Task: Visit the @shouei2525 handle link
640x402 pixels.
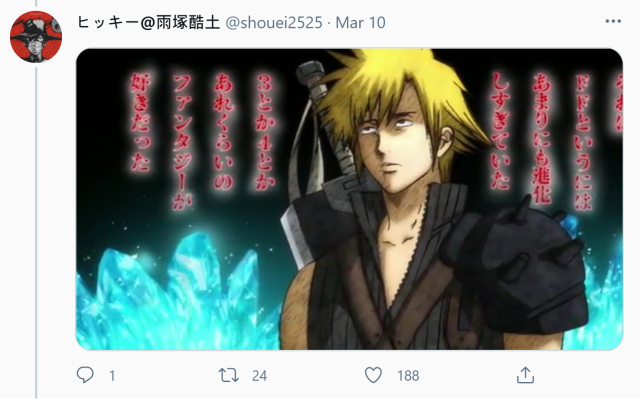Action: pyautogui.click(x=274, y=22)
